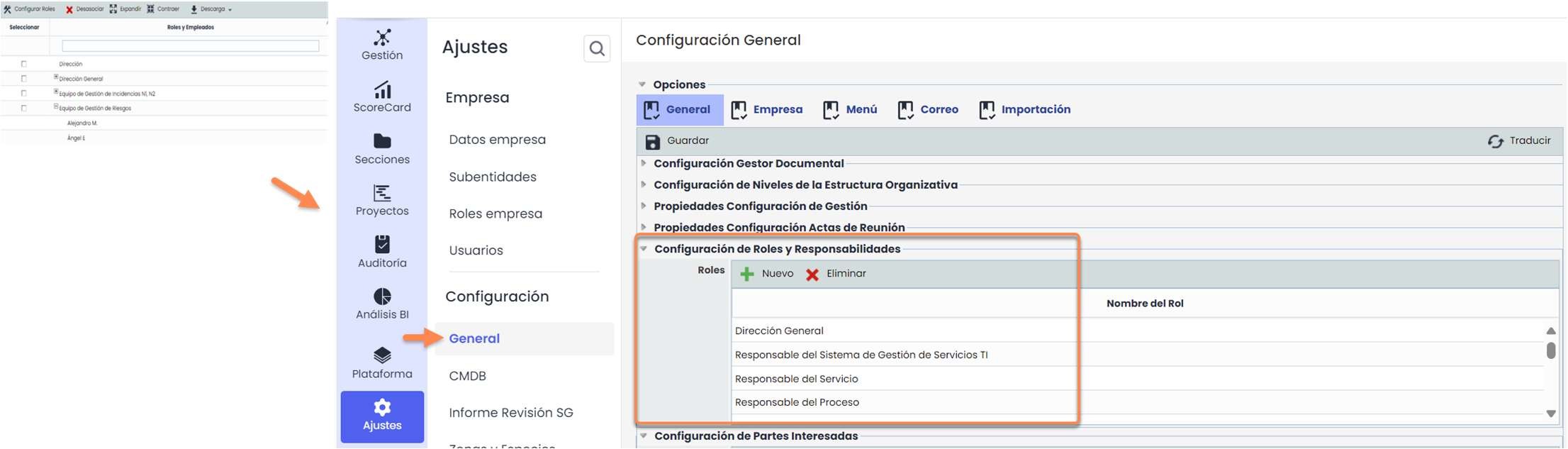This screenshot has height=449, width=1568.
Task: Click the search magnifier in Ajustes
Action: 597,48
